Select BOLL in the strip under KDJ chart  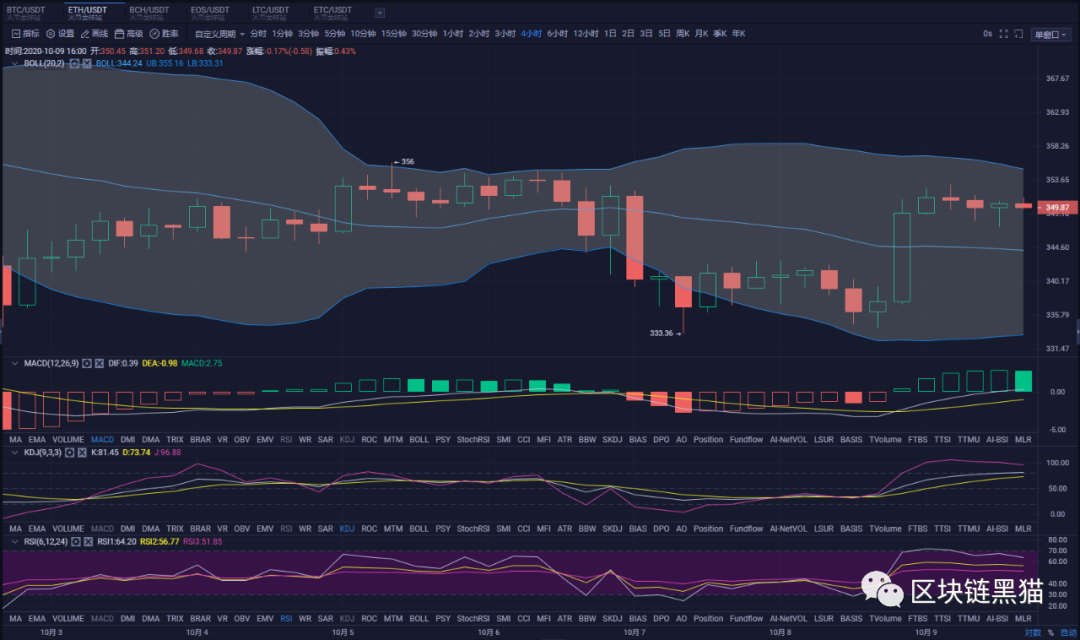point(419,529)
